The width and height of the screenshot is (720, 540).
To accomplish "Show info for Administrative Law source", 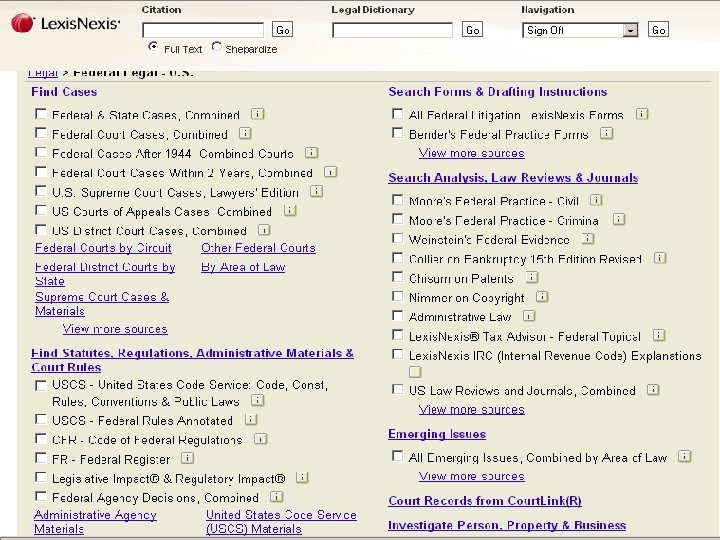I will [x=529, y=316].
